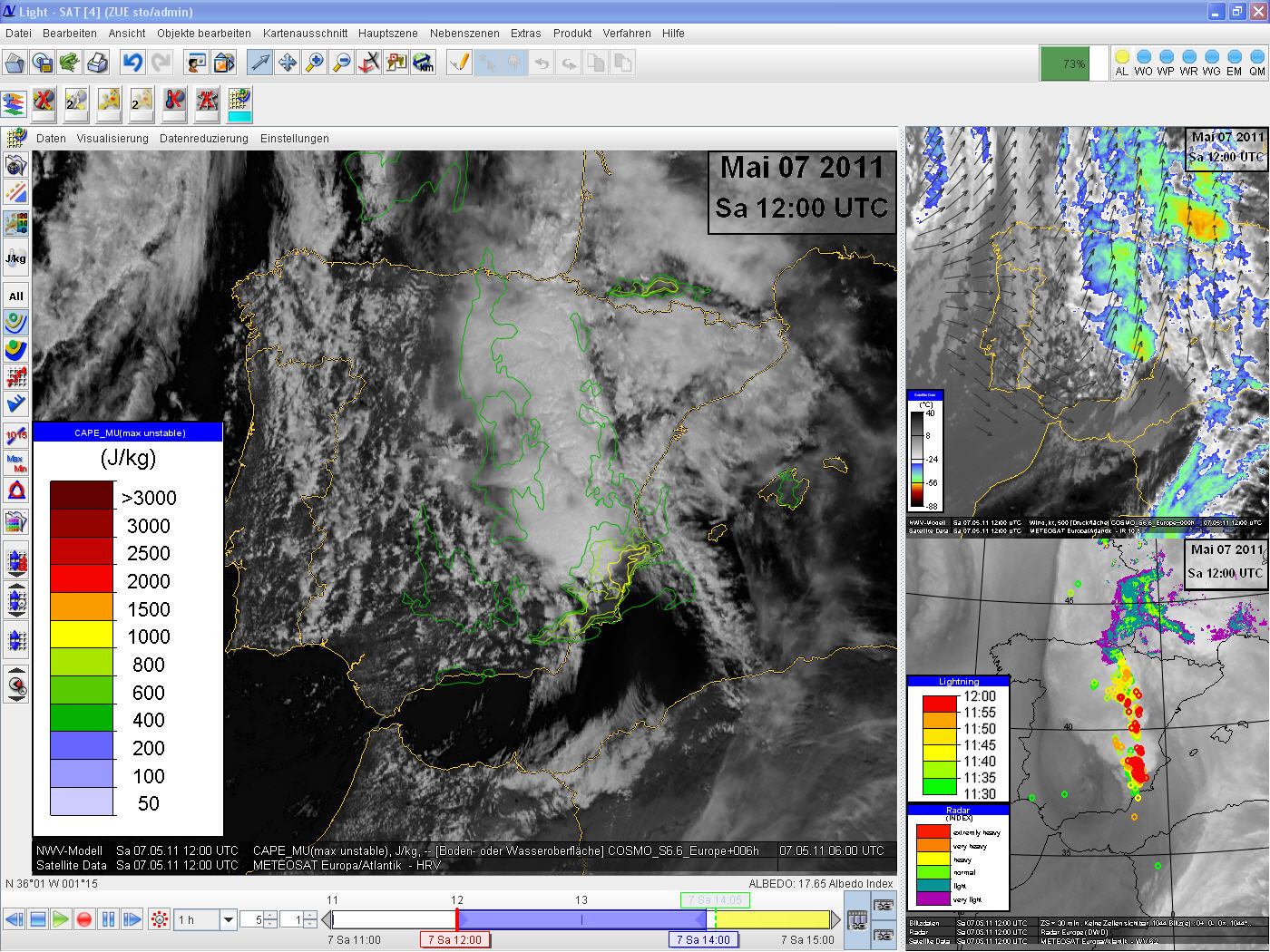Open the 1 h time step dropdown
The width and height of the screenshot is (1270, 952).
click(x=229, y=919)
